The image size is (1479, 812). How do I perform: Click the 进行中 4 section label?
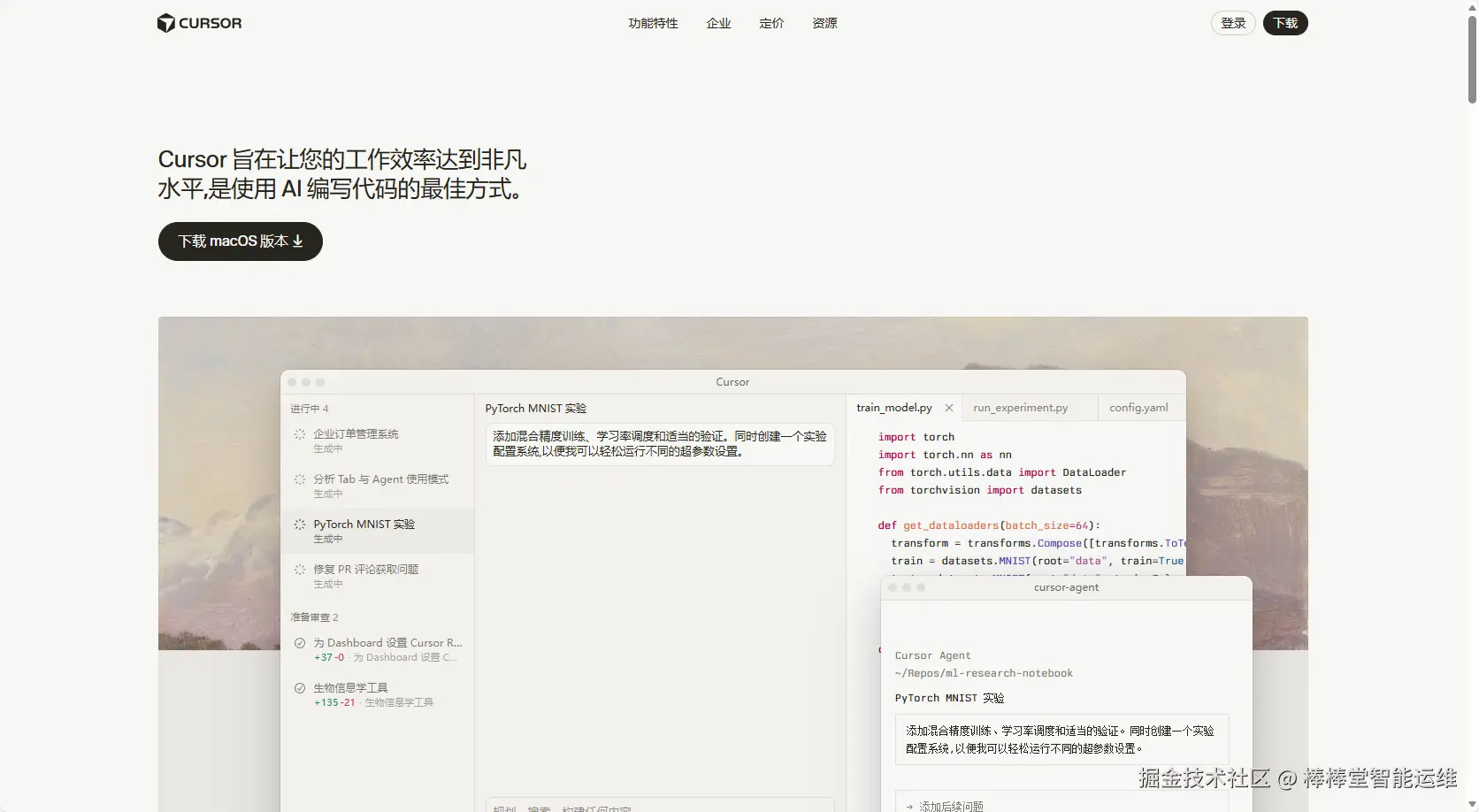click(310, 409)
